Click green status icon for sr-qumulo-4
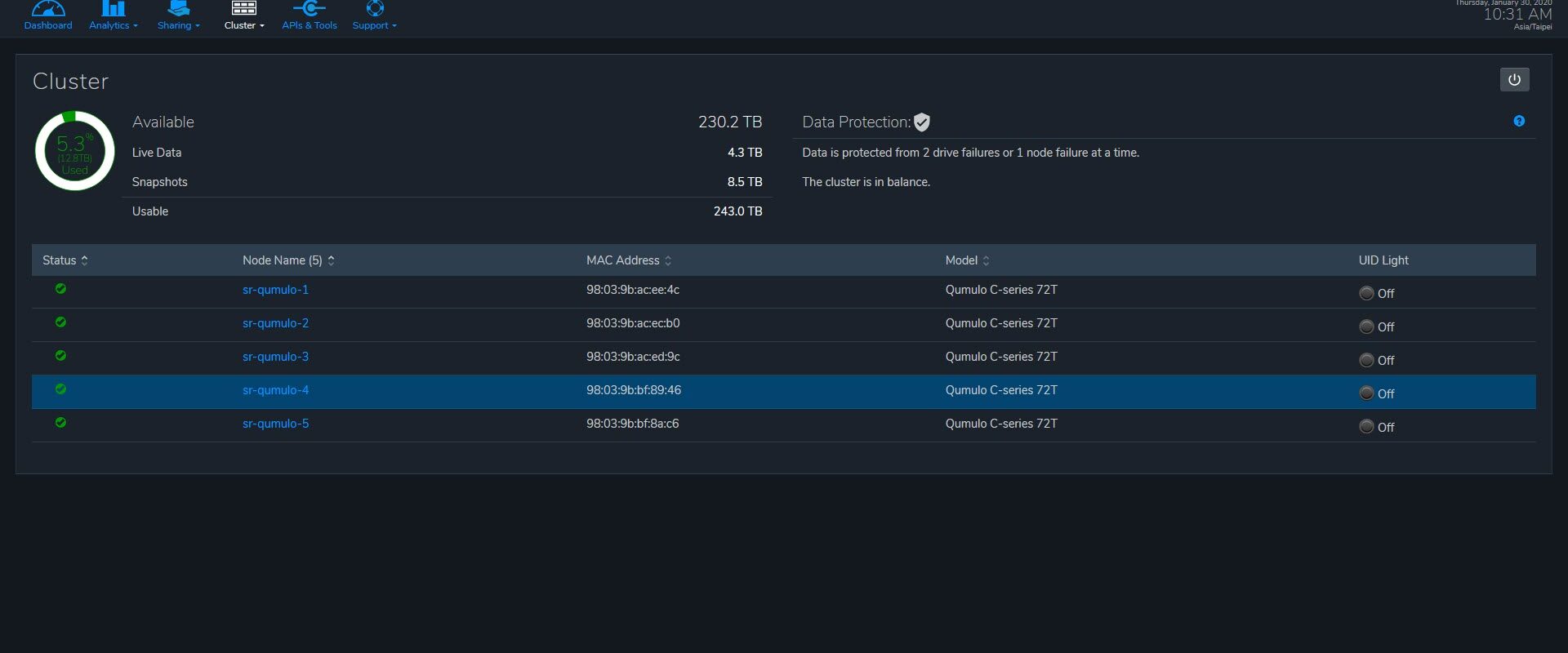The height and width of the screenshot is (653, 1568). point(60,389)
